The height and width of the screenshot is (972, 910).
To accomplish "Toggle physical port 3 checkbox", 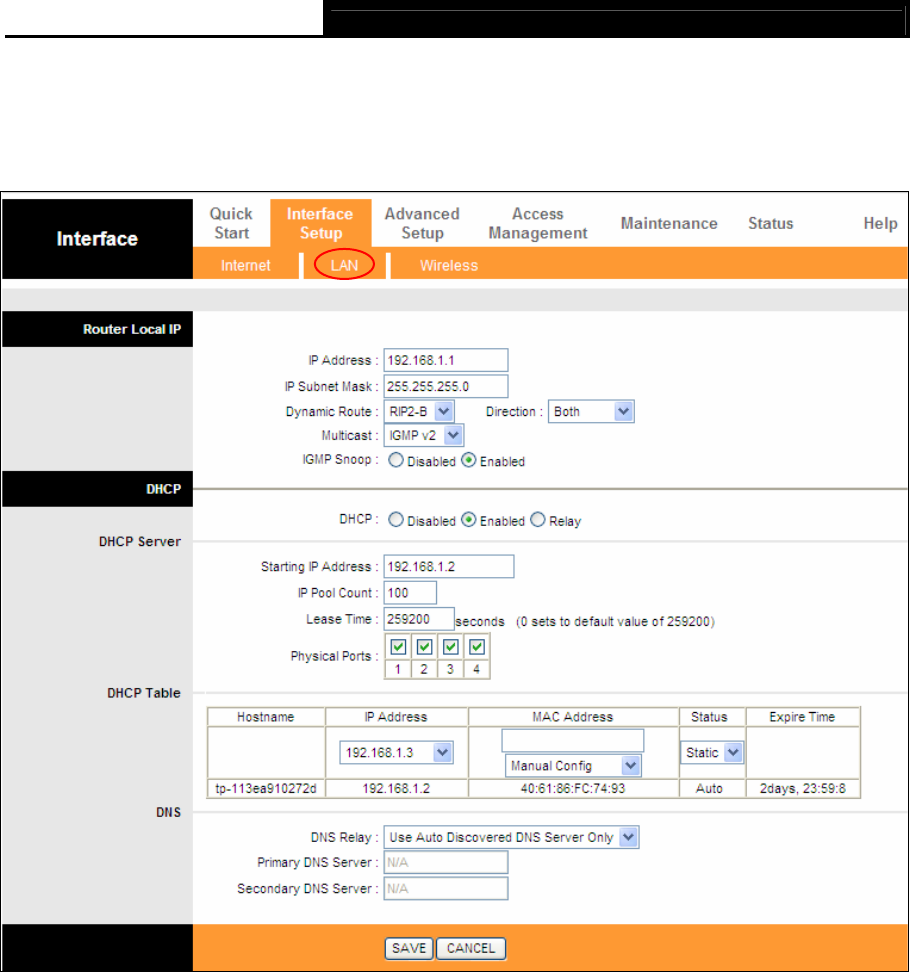I will (x=451, y=647).
